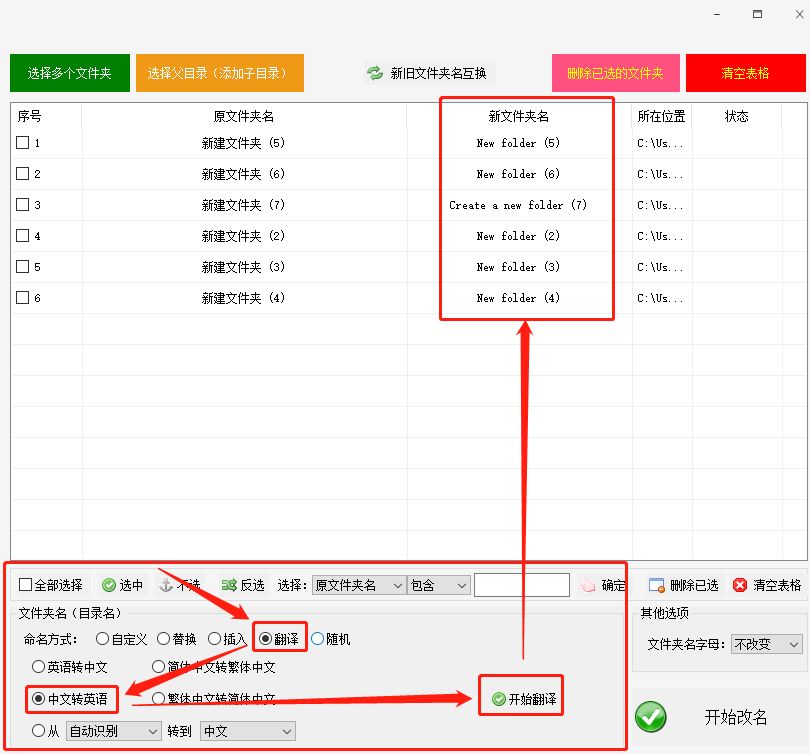Select the 从 custom language radio button
This screenshot has height=754, width=810.
tap(38, 731)
